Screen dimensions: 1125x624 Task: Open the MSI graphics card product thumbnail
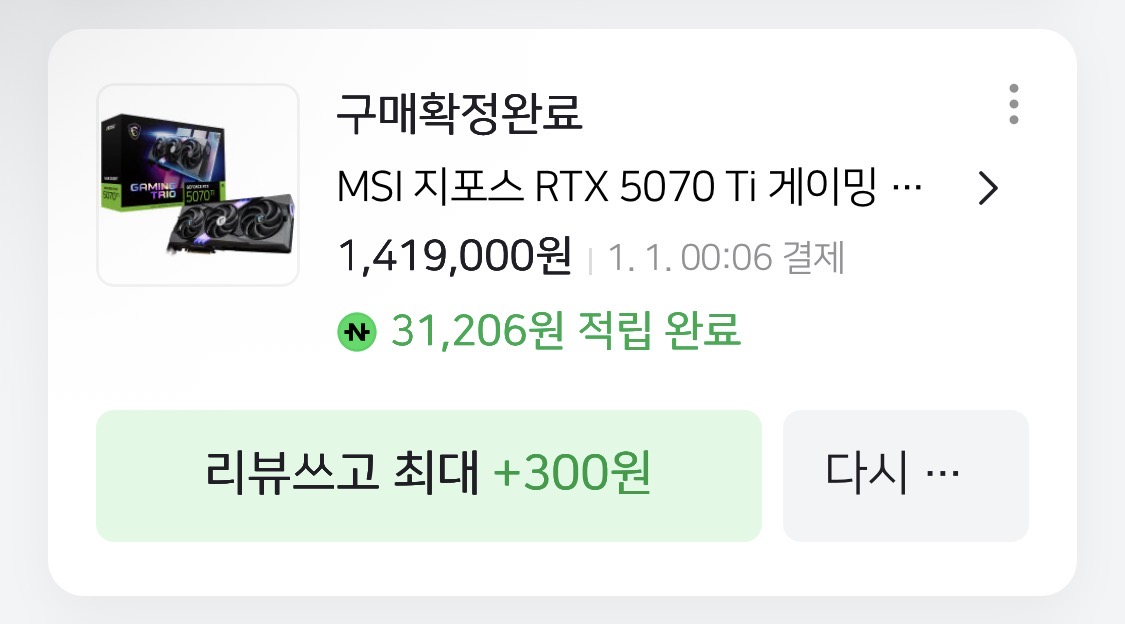click(x=198, y=185)
